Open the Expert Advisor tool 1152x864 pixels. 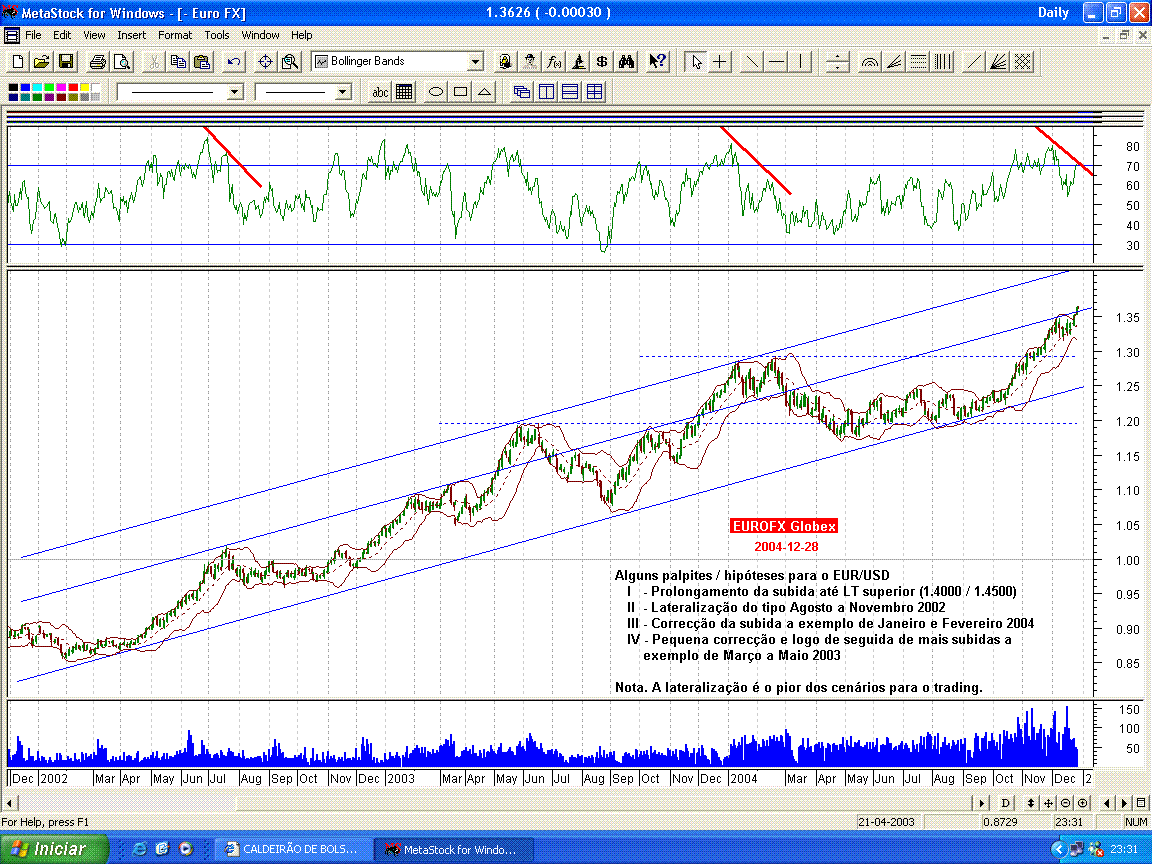pos(529,61)
